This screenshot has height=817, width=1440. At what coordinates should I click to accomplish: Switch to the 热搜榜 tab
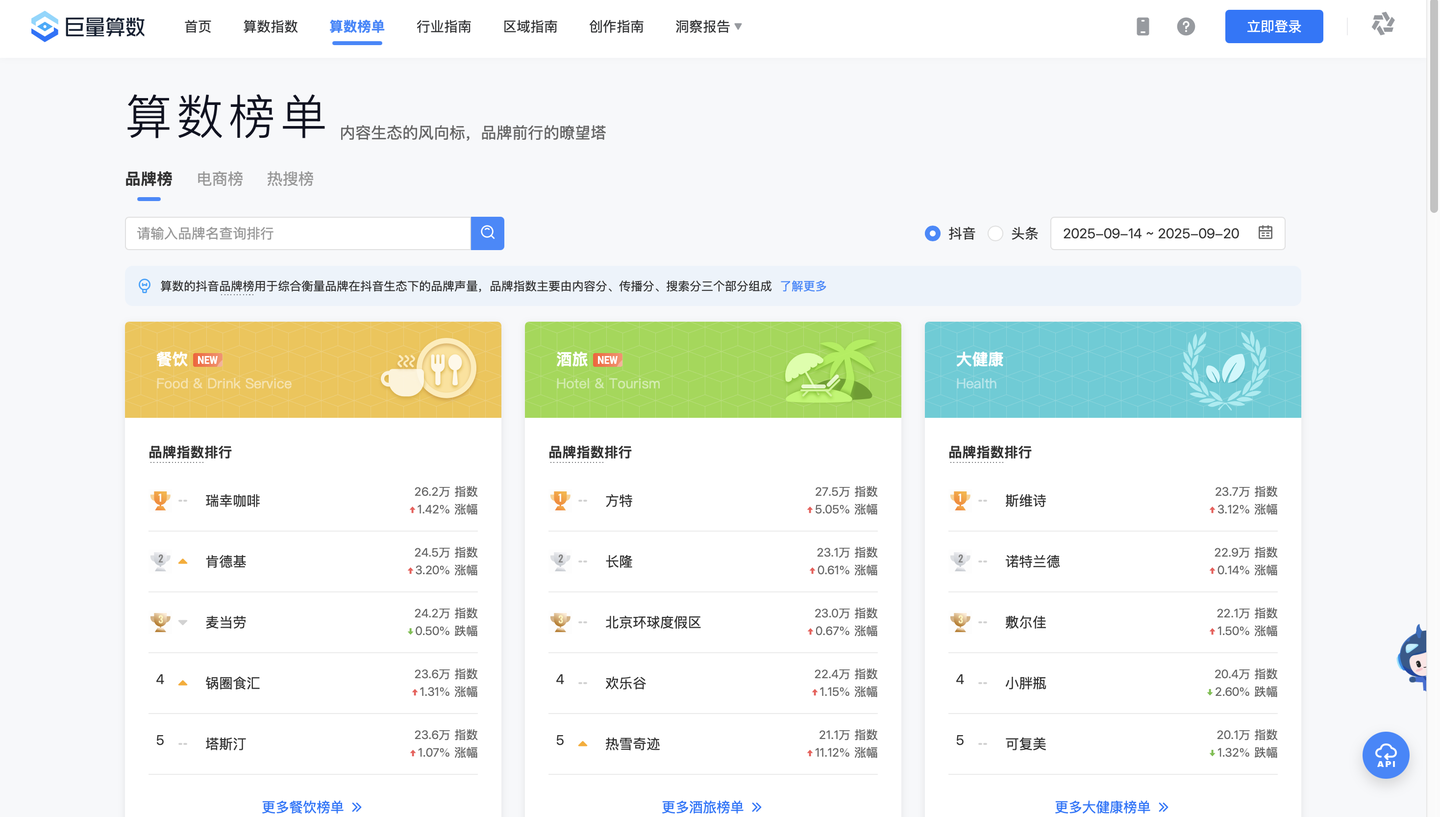290,178
